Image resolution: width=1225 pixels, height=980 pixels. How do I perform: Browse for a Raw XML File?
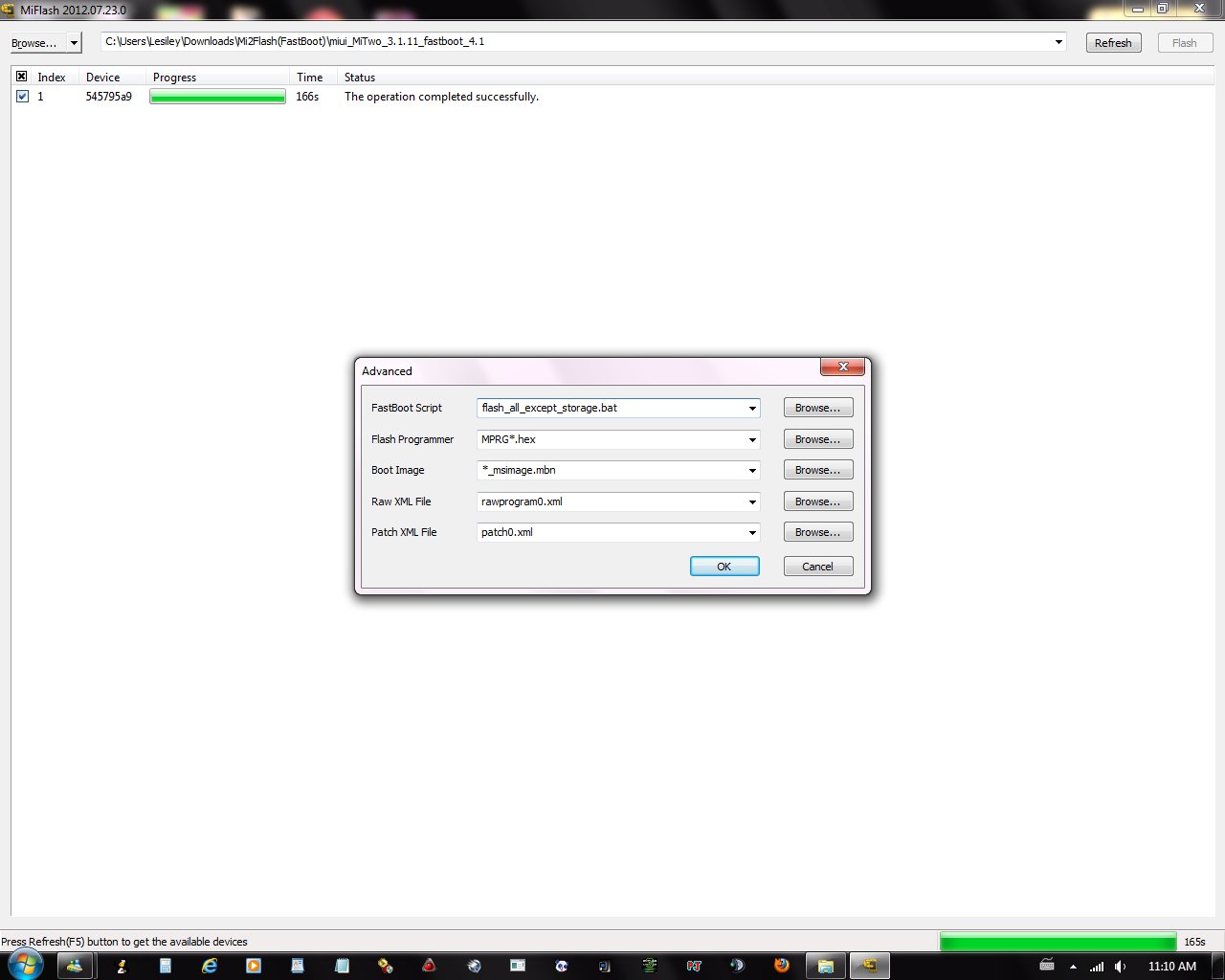(818, 501)
